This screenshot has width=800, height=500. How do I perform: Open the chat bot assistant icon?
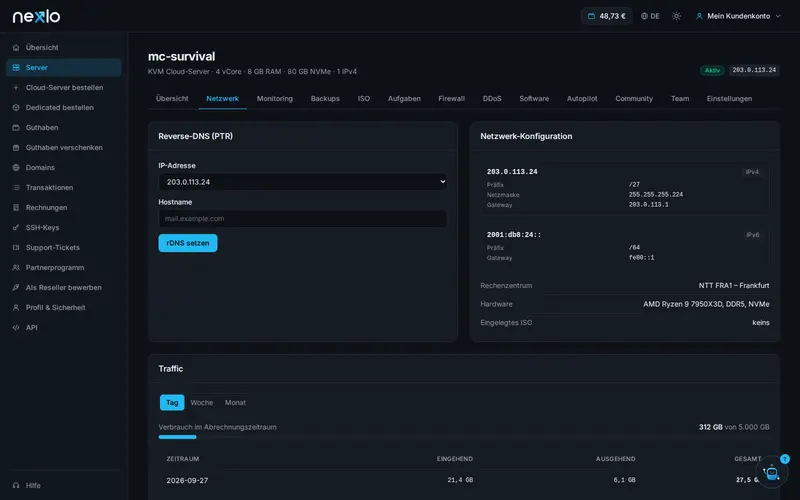click(771, 472)
